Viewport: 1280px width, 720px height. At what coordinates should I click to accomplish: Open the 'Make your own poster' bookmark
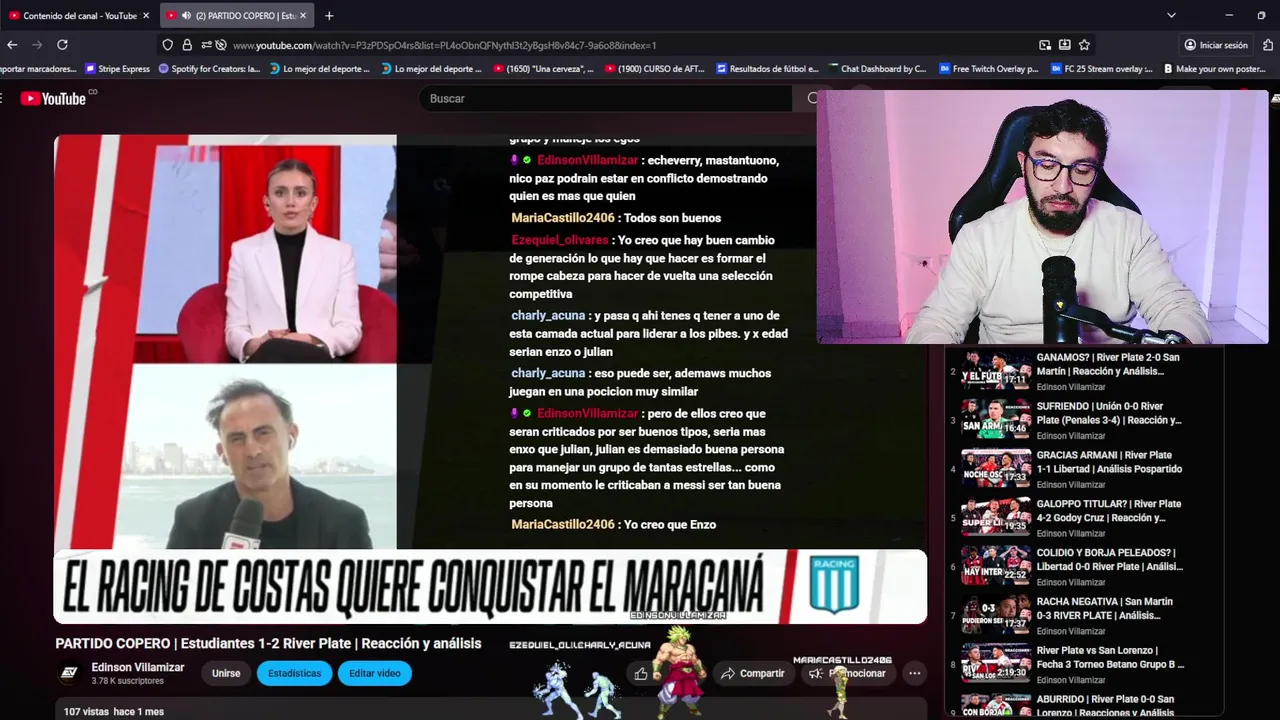tap(1213, 69)
